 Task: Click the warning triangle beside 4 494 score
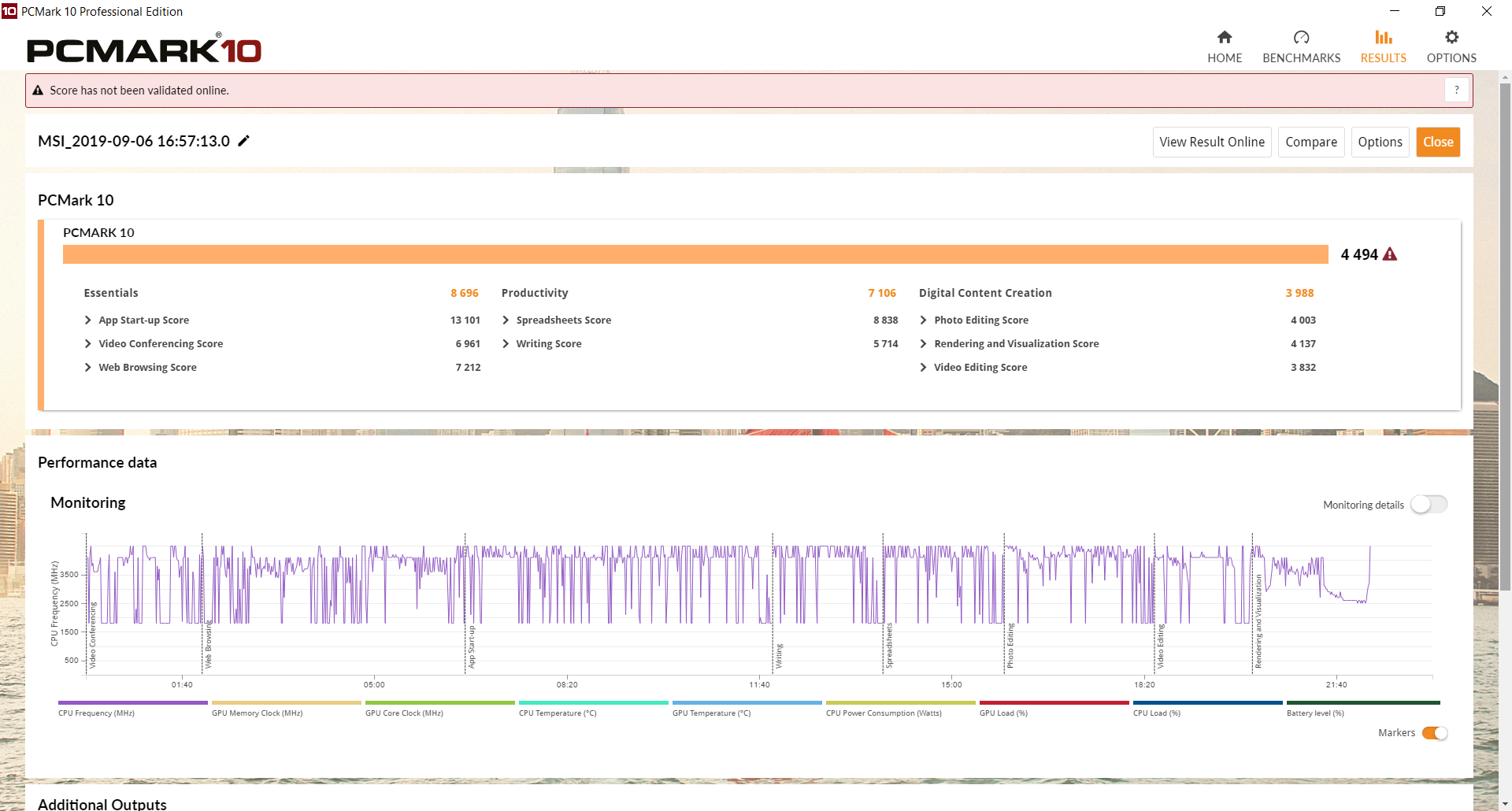1390,254
